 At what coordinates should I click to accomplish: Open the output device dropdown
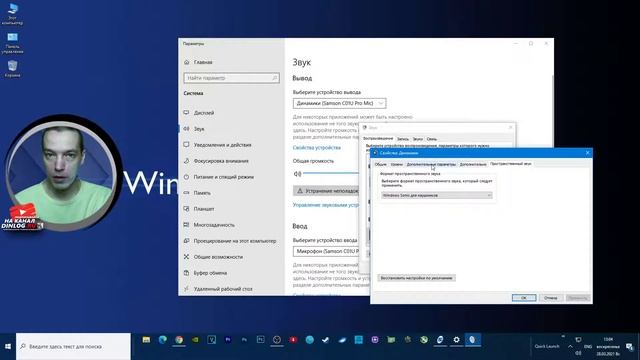tap(339, 103)
